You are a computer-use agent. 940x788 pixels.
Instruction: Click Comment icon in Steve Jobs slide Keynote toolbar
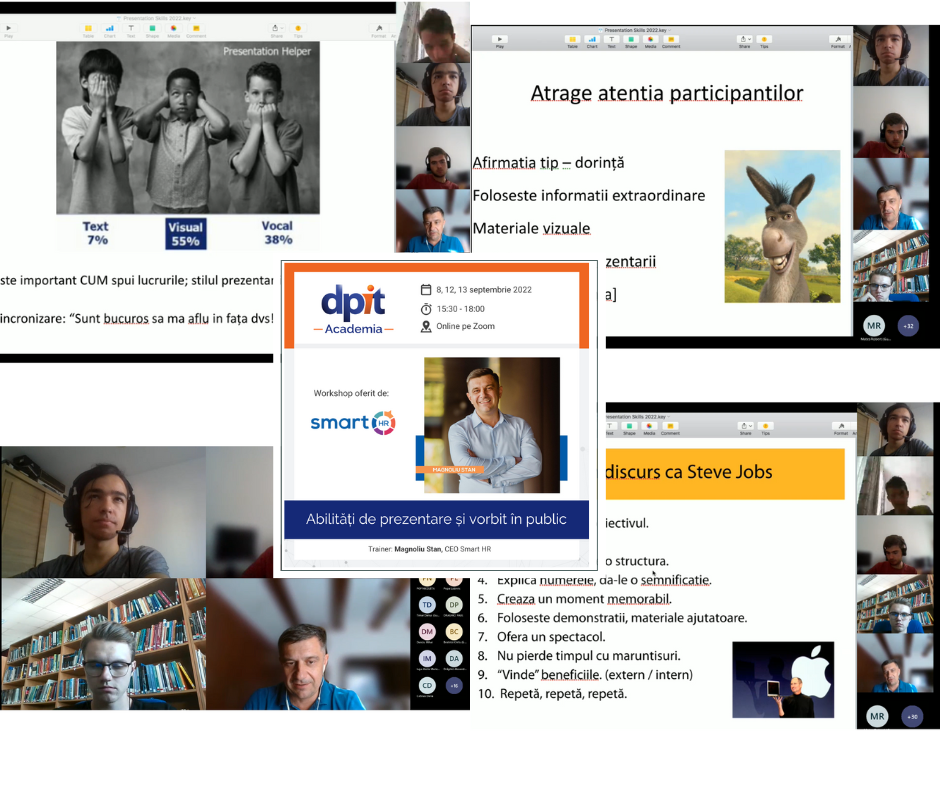tap(670, 426)
